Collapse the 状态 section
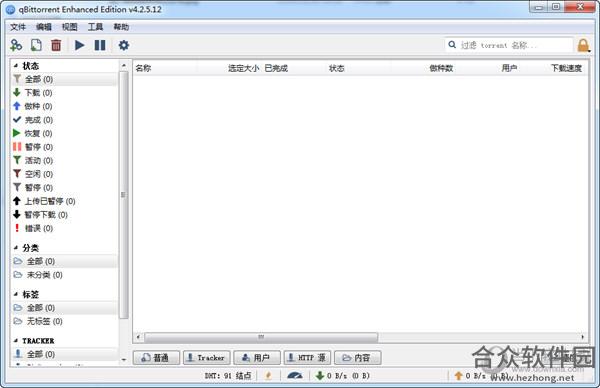The width and height of the screenshot is (600, 388). tap(16, 66)
